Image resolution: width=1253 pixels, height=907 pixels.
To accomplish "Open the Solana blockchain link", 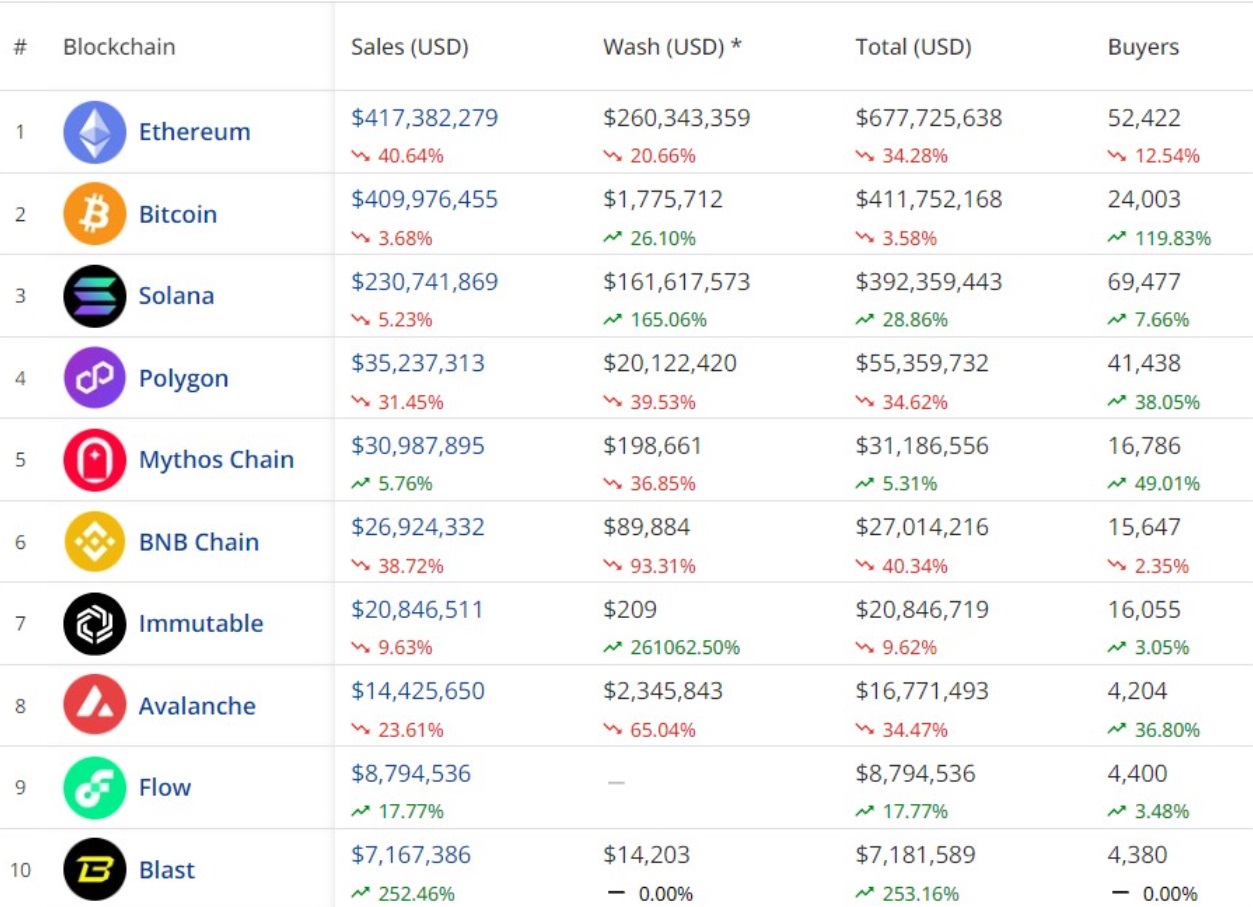I will coord(177,296).
